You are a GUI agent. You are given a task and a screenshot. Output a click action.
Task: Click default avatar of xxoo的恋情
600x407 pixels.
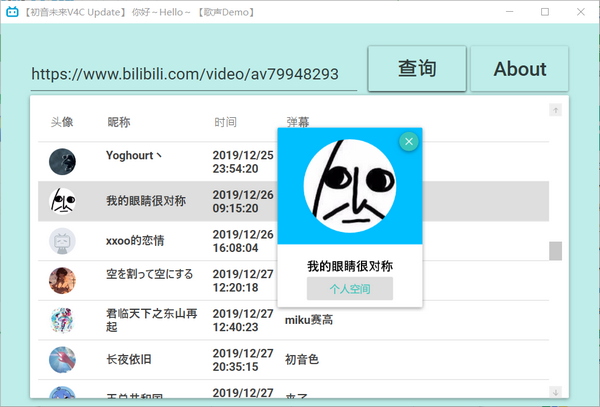pyautogui.click(x=62, y=241)
